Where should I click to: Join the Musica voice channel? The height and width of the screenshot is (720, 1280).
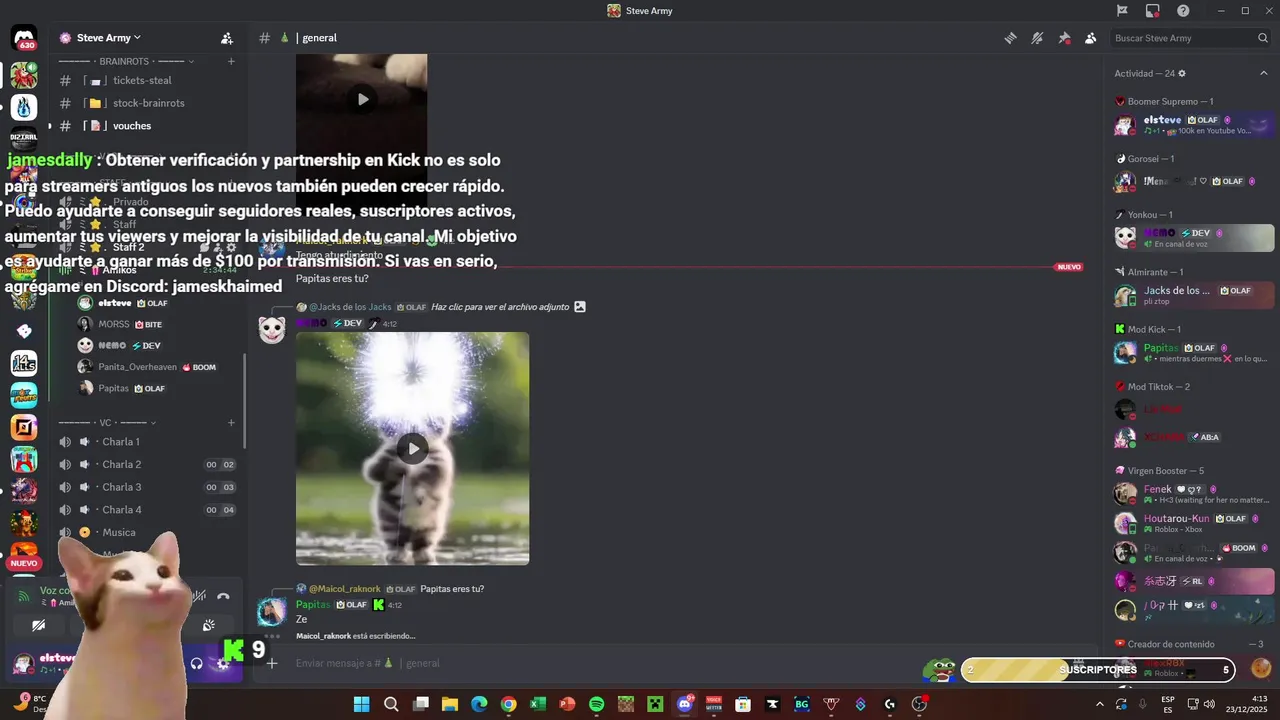tap(119, 533)
